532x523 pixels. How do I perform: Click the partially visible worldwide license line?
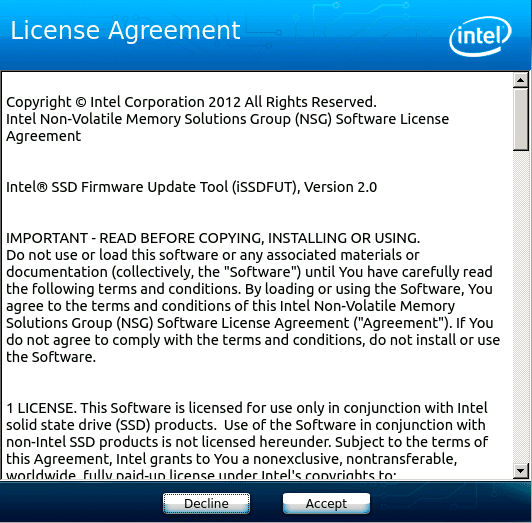click(x=201, y=473)
